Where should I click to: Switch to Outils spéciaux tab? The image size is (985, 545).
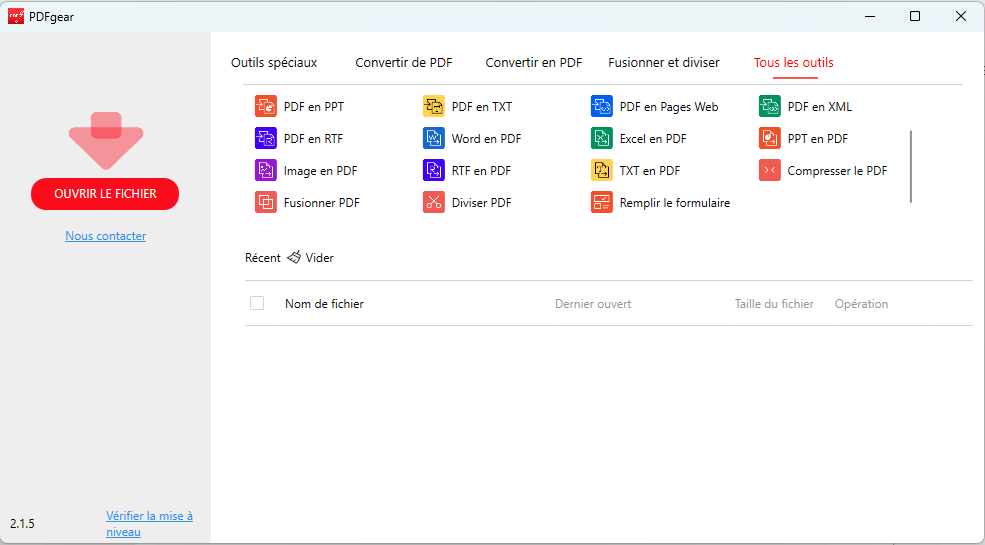pyautogui.click(x=274, y=63)
